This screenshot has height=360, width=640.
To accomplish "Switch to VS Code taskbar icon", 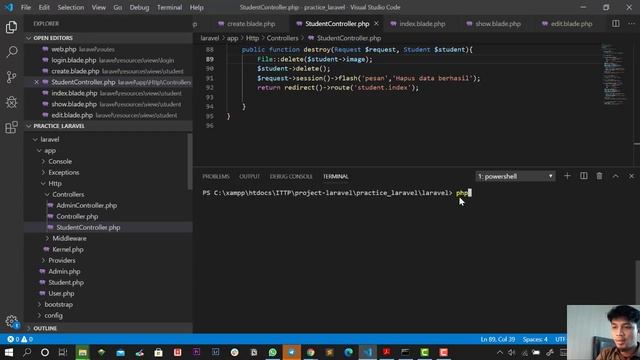I will [367, 352].
